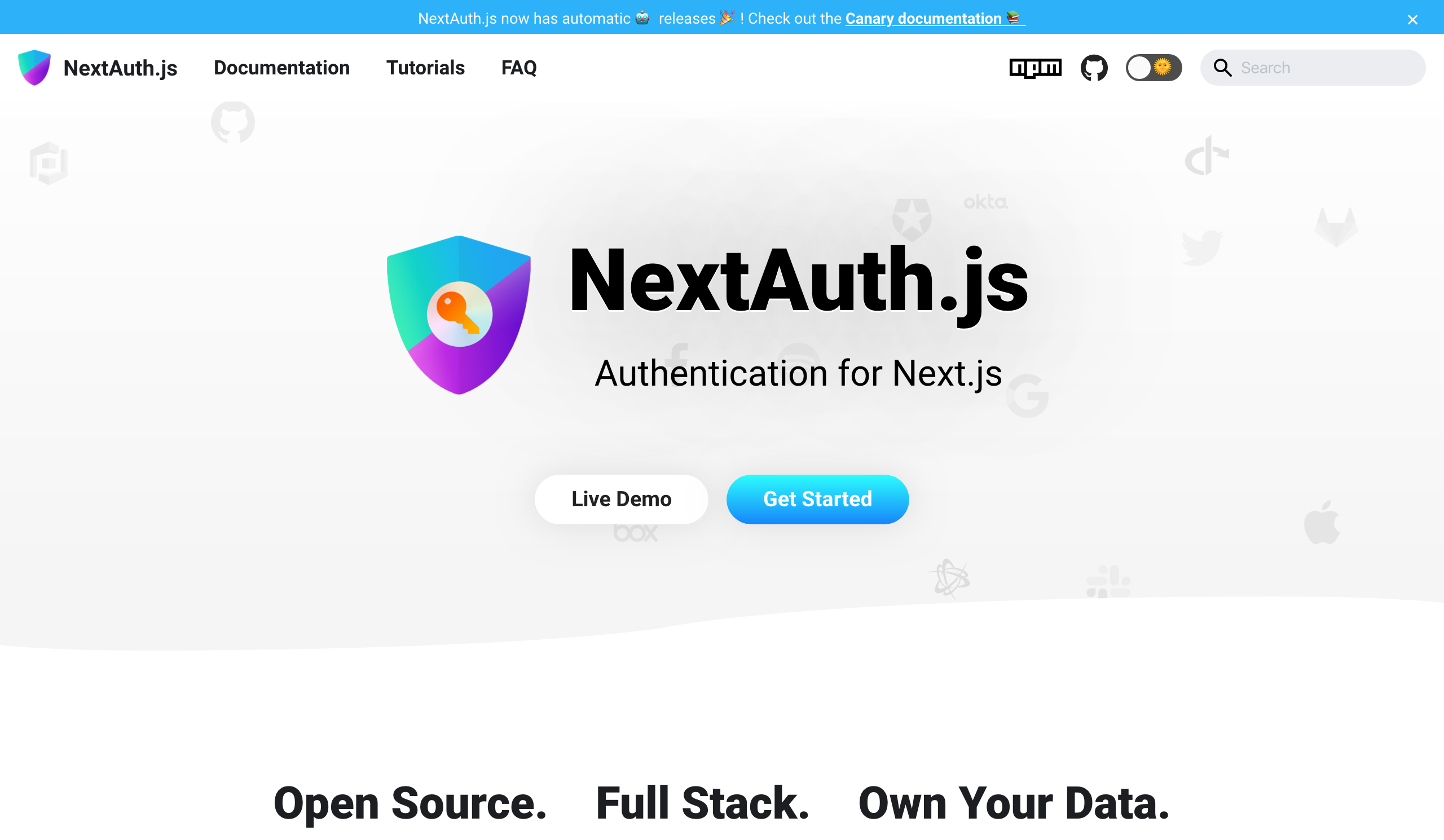Open the Documentation menu item
This screenshot has height=840, width=1444.
click(x=281, y=68)
